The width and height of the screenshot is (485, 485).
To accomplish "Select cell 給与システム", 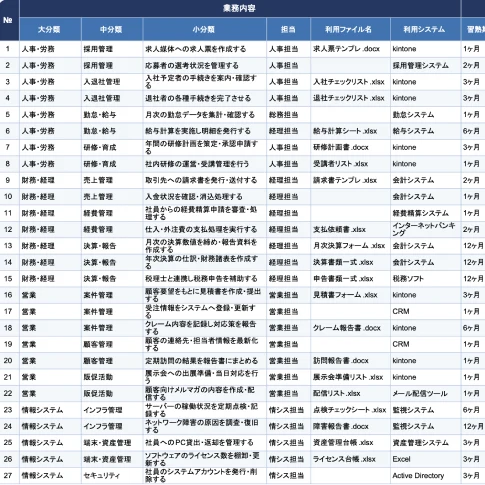I will 425,131.
